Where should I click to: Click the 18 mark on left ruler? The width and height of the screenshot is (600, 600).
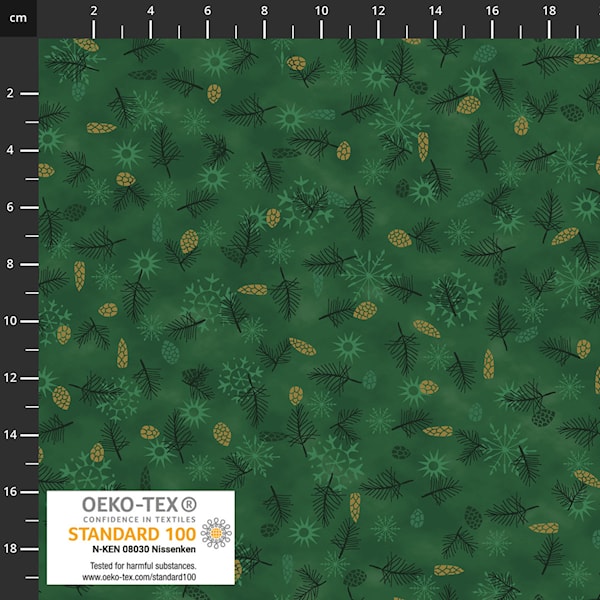[10, 549]
